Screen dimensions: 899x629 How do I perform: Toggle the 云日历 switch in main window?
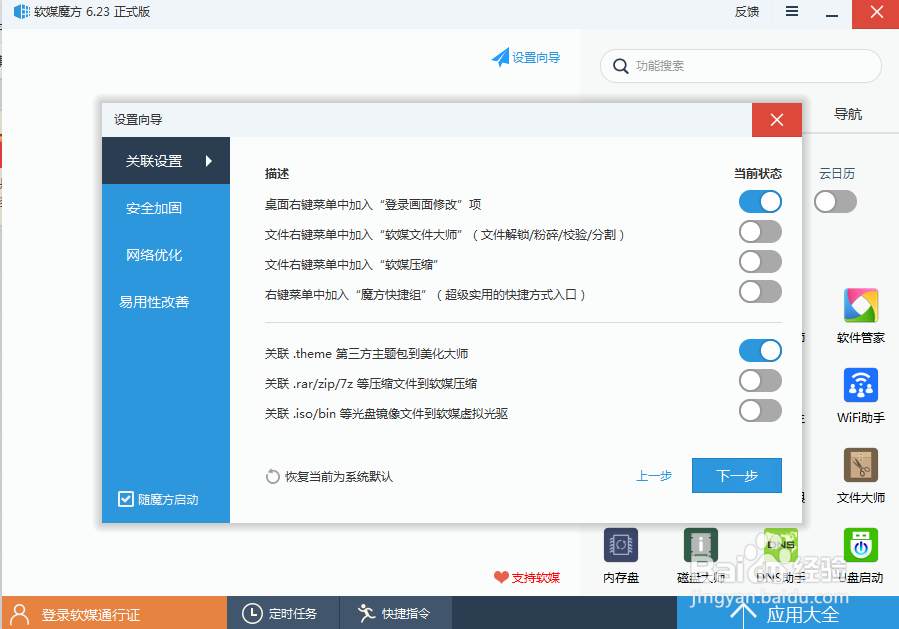835,202
